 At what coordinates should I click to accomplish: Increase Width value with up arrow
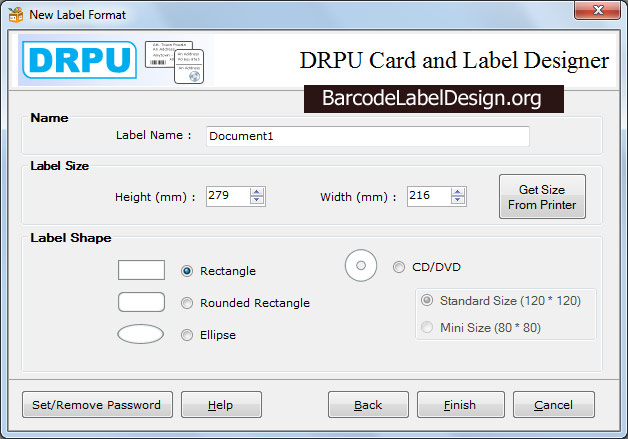(x=458, y=191)
